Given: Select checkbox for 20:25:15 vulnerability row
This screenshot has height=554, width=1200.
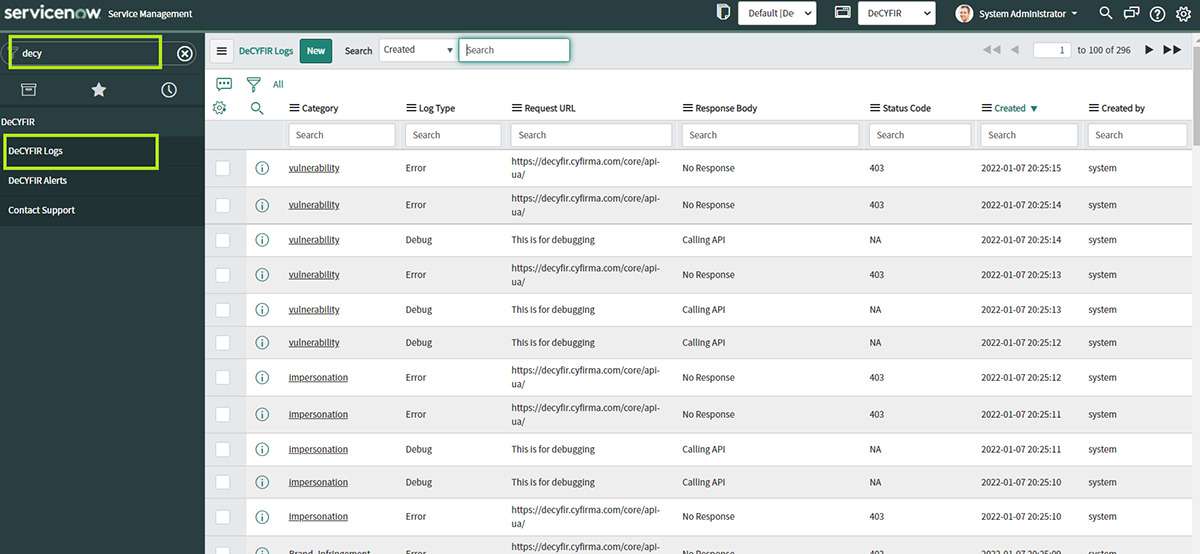Looking at the screenshot, I should point(222,168).
